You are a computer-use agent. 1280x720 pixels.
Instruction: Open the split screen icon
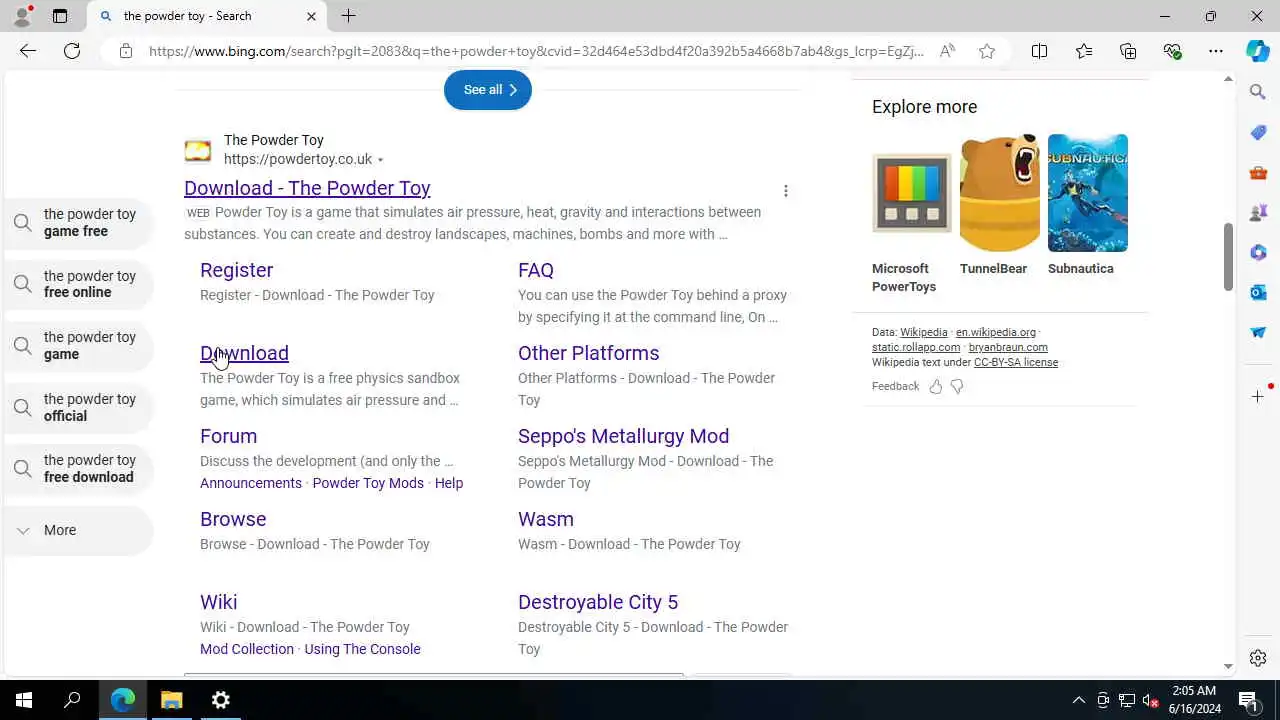coord(1039,51)
